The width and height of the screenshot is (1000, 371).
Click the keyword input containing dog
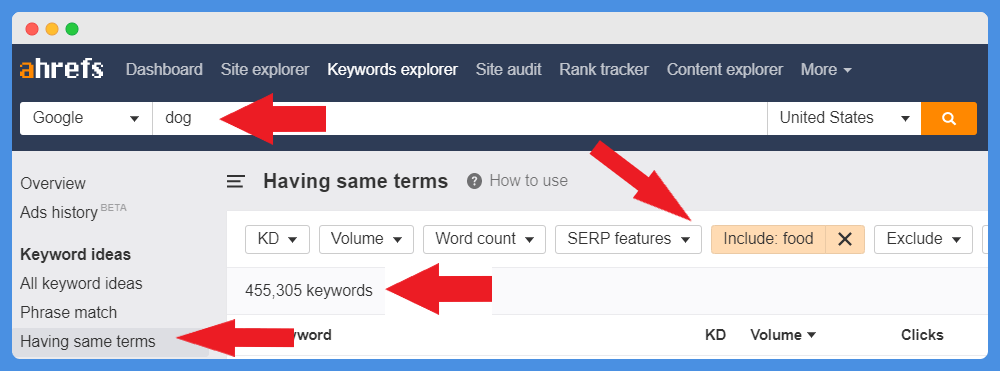[x=459, y=118]
